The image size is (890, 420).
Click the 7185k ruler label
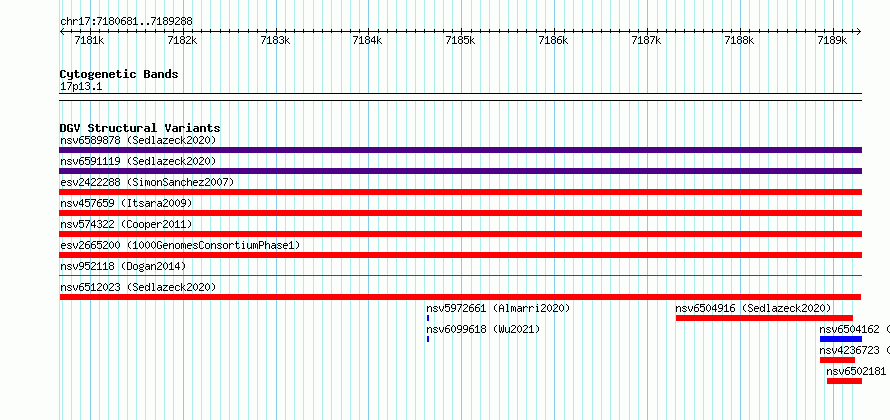(460, 40)
